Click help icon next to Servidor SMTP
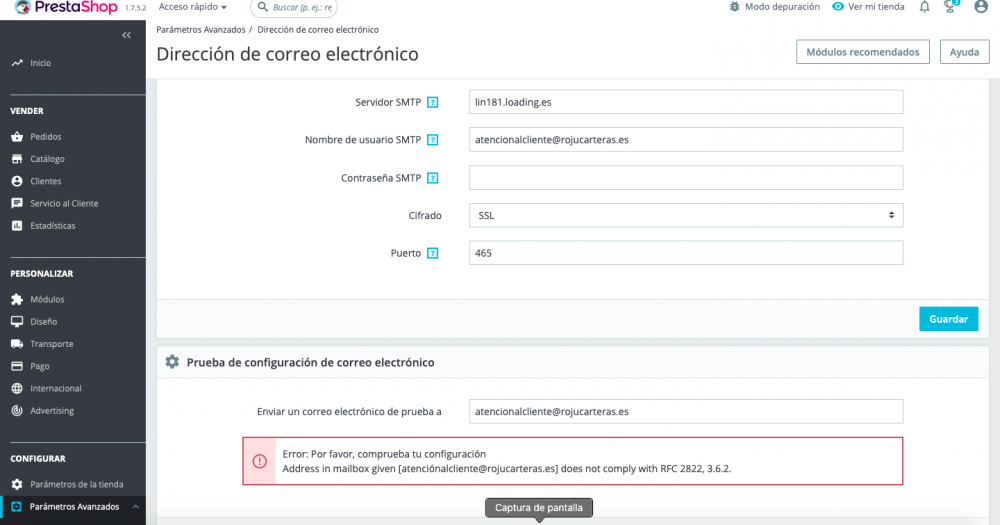Viewport: 1000px width, 525px height. click(433, 102)
